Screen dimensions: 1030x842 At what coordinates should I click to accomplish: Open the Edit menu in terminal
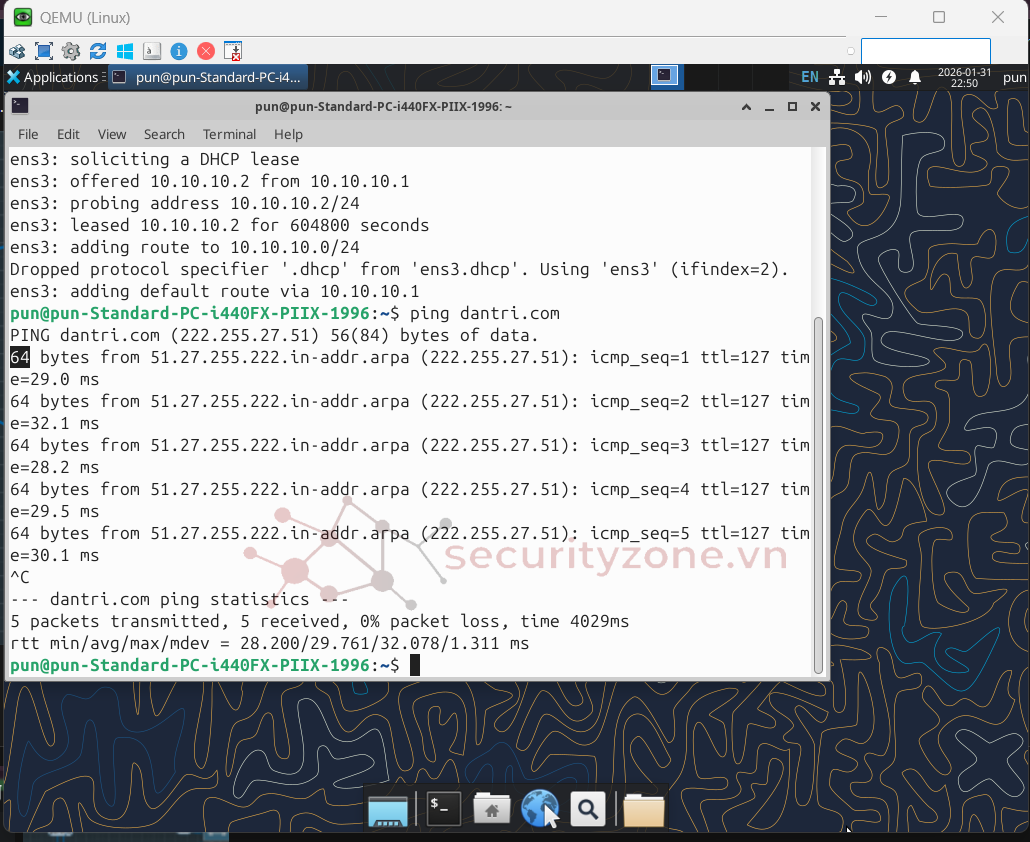[x=68, y=134]
